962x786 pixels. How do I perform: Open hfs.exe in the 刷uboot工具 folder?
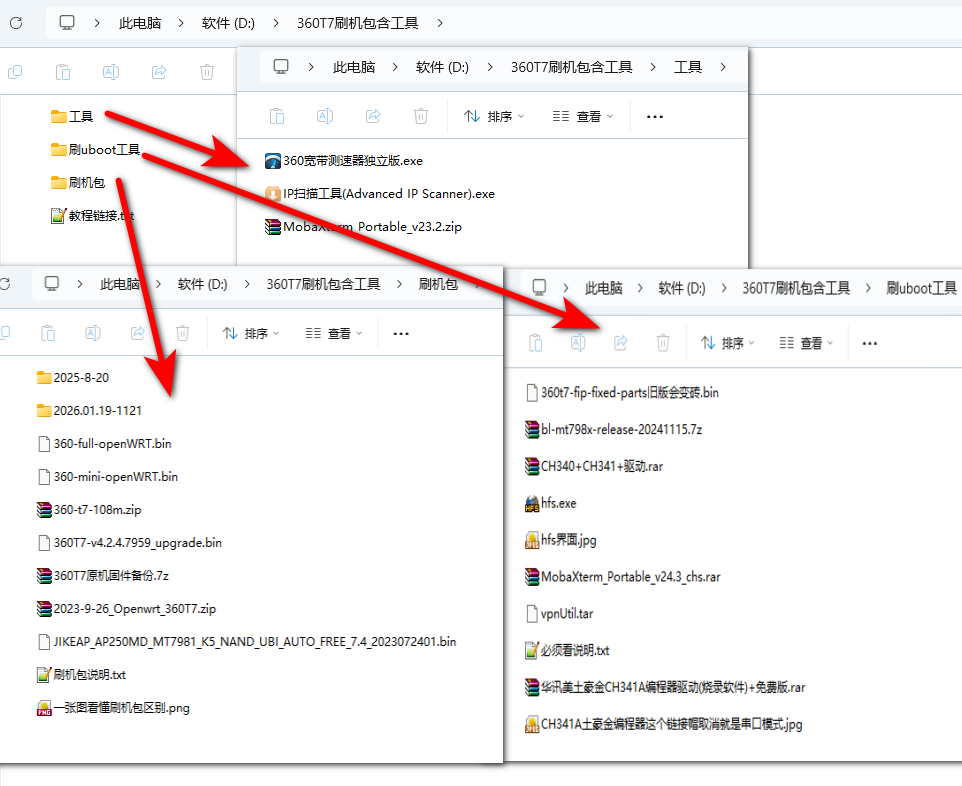(x=554, y=503)
